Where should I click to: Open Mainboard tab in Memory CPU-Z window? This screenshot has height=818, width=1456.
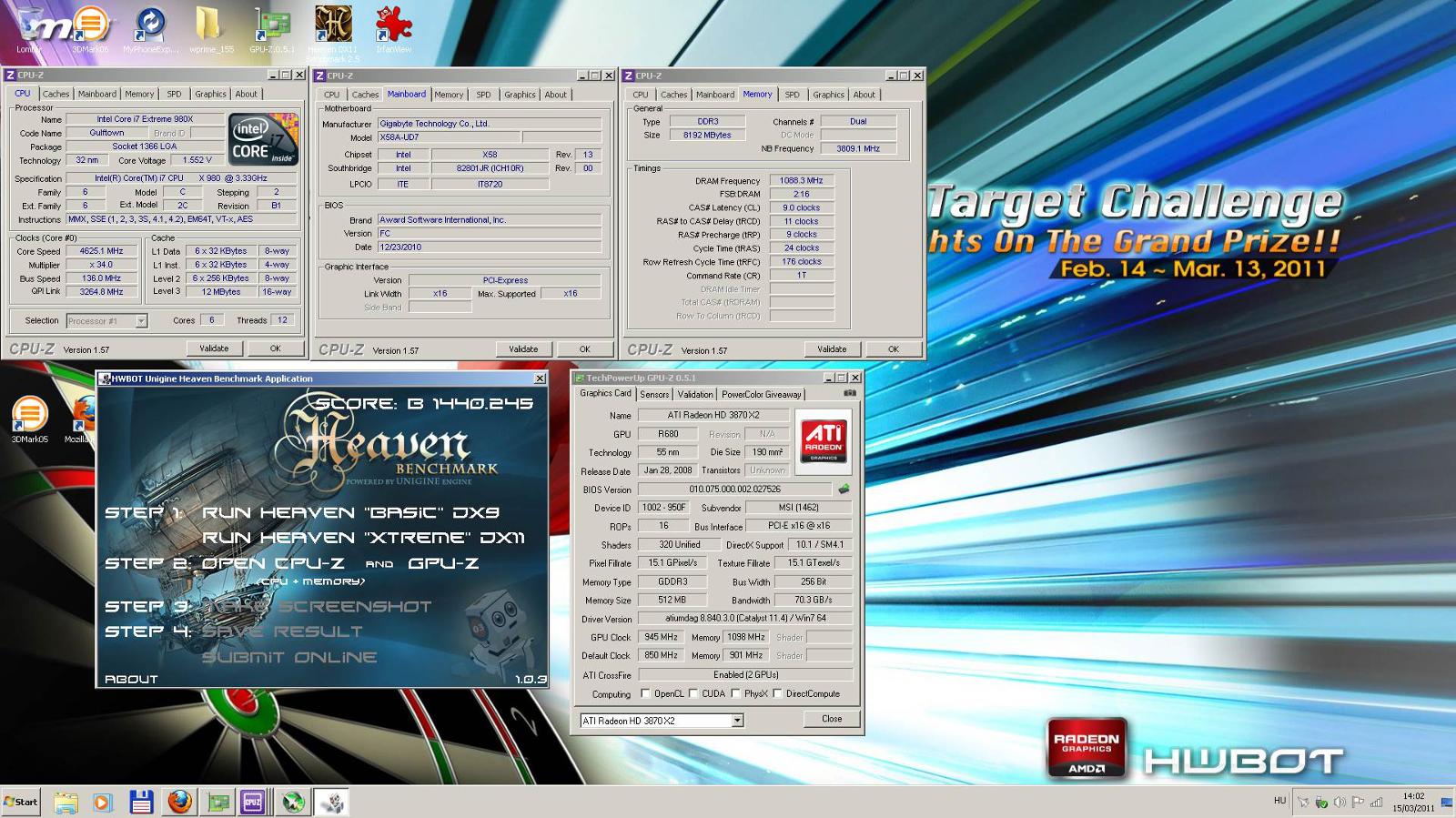click(715, 95)
